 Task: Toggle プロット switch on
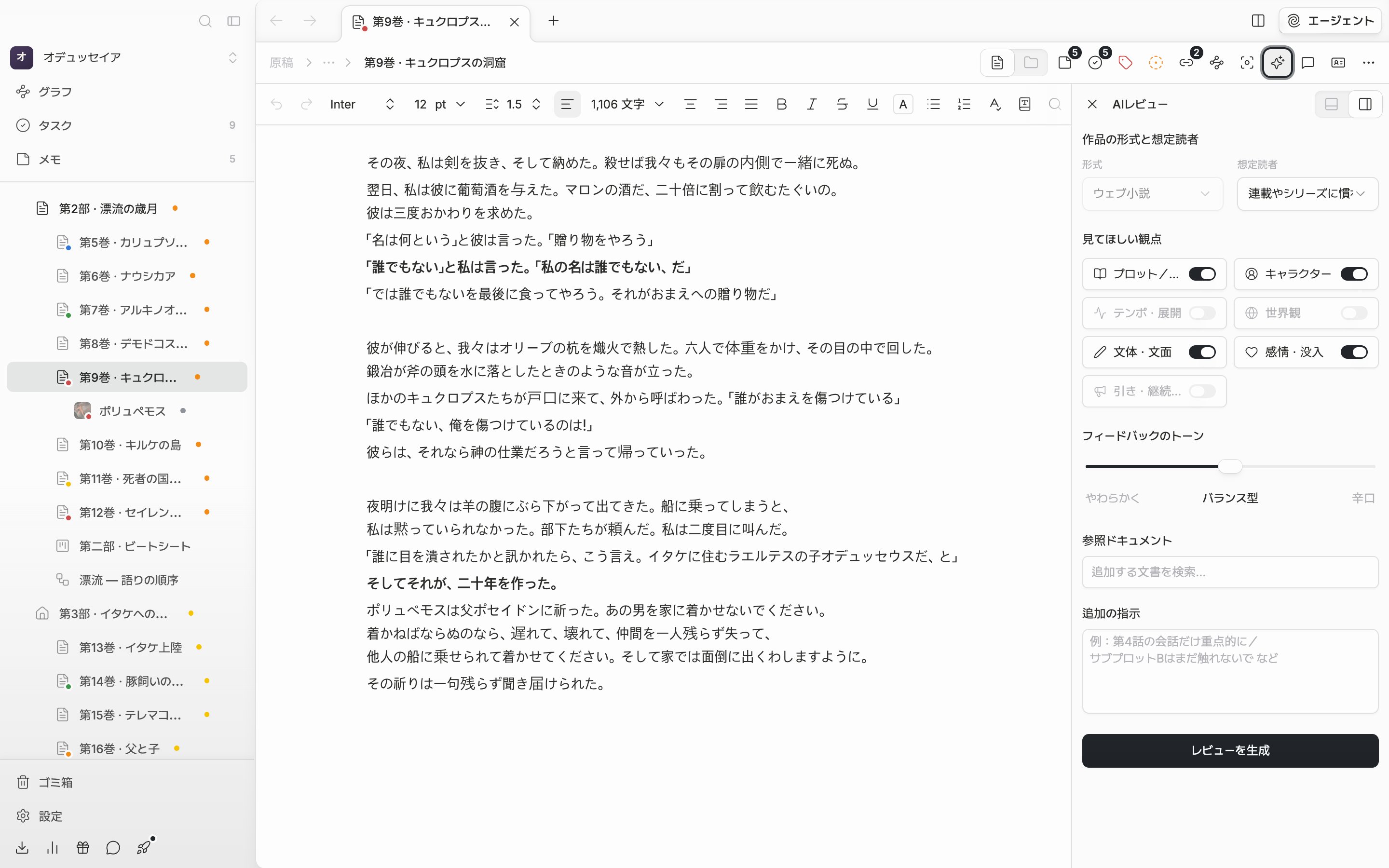[x=1202, y=274]
